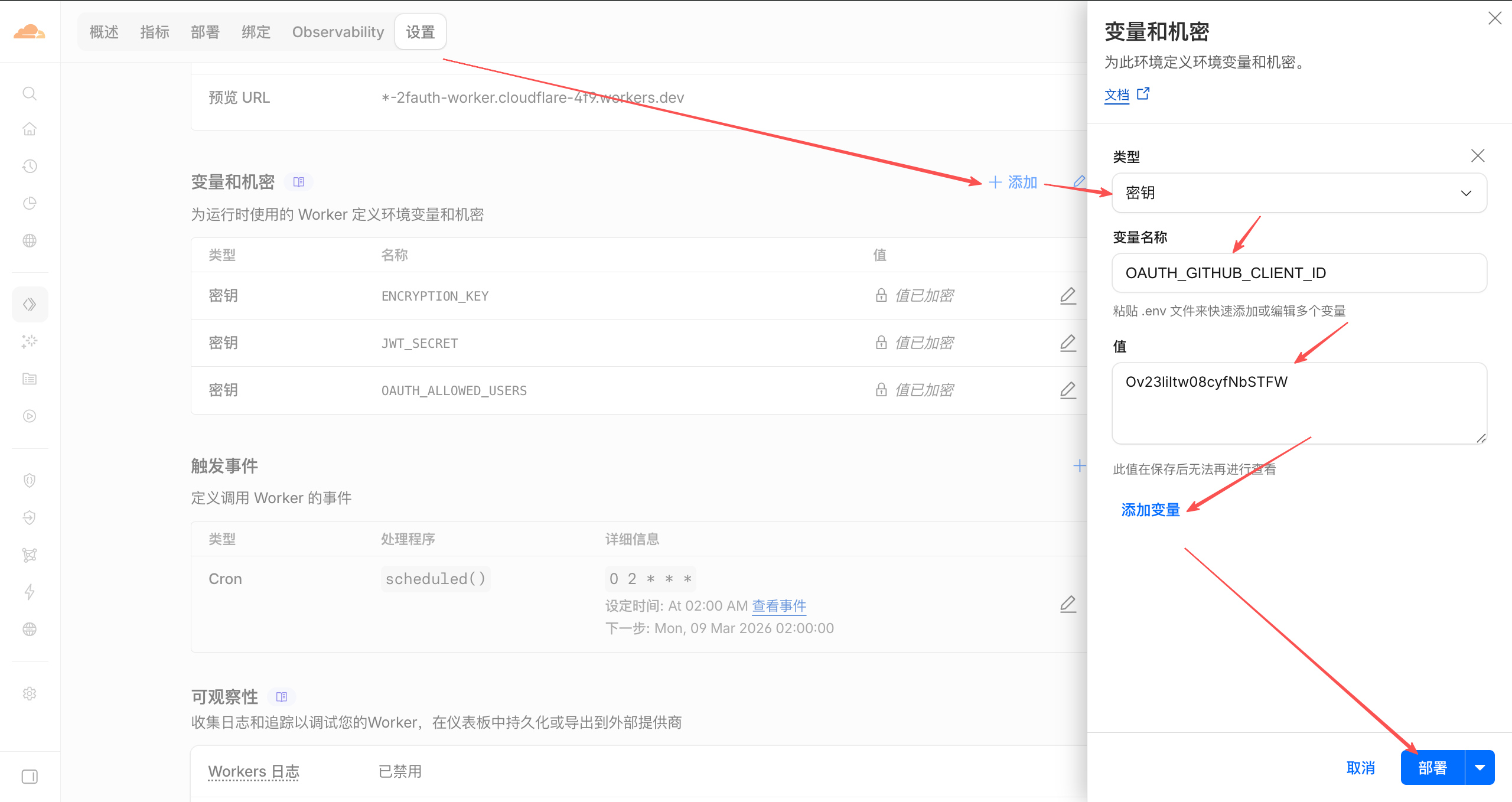Click the variable name input field
The height and width of the screenshot is (802, 1512).
1299,273
